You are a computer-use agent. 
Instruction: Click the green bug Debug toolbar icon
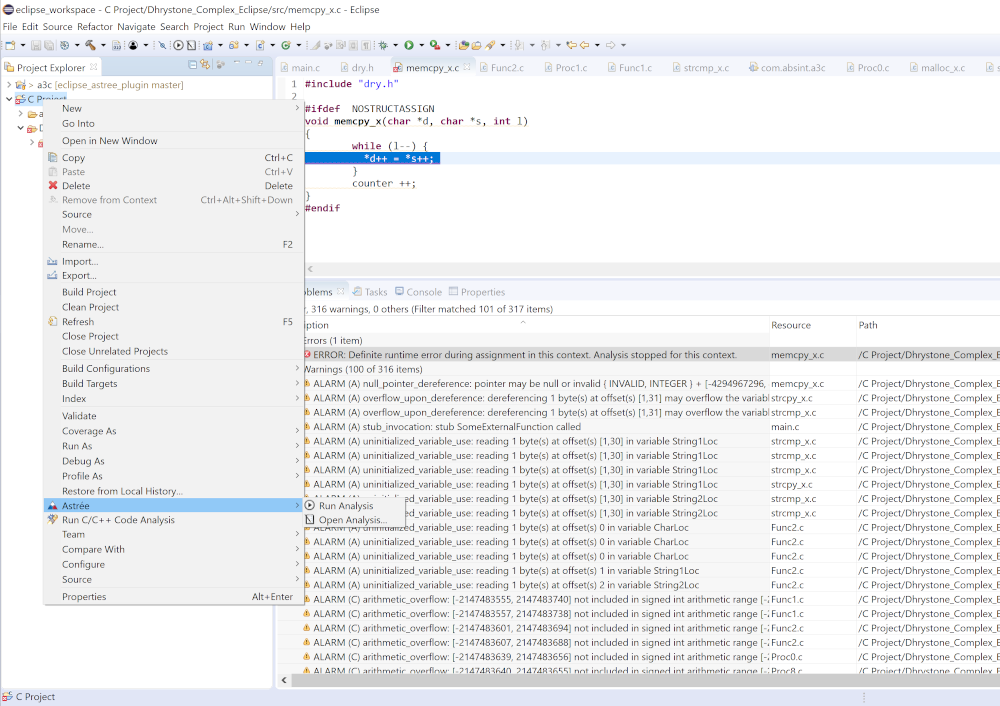[383, 45]
